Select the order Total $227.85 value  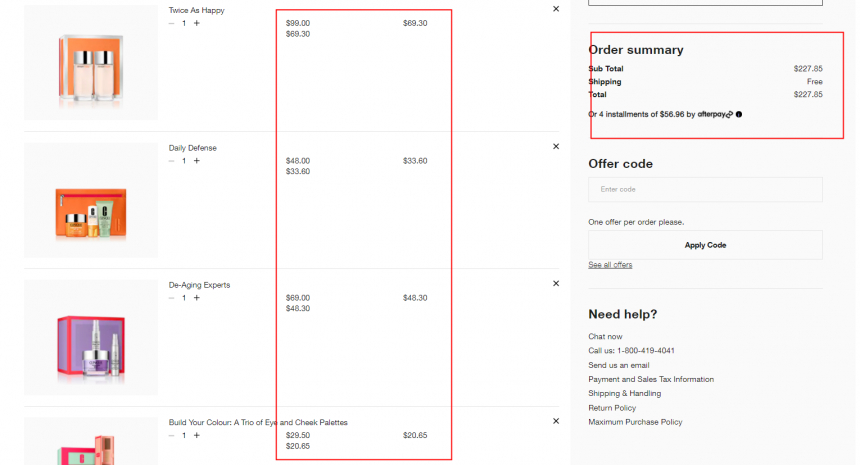pyautogui.click(x=808, y=94)
